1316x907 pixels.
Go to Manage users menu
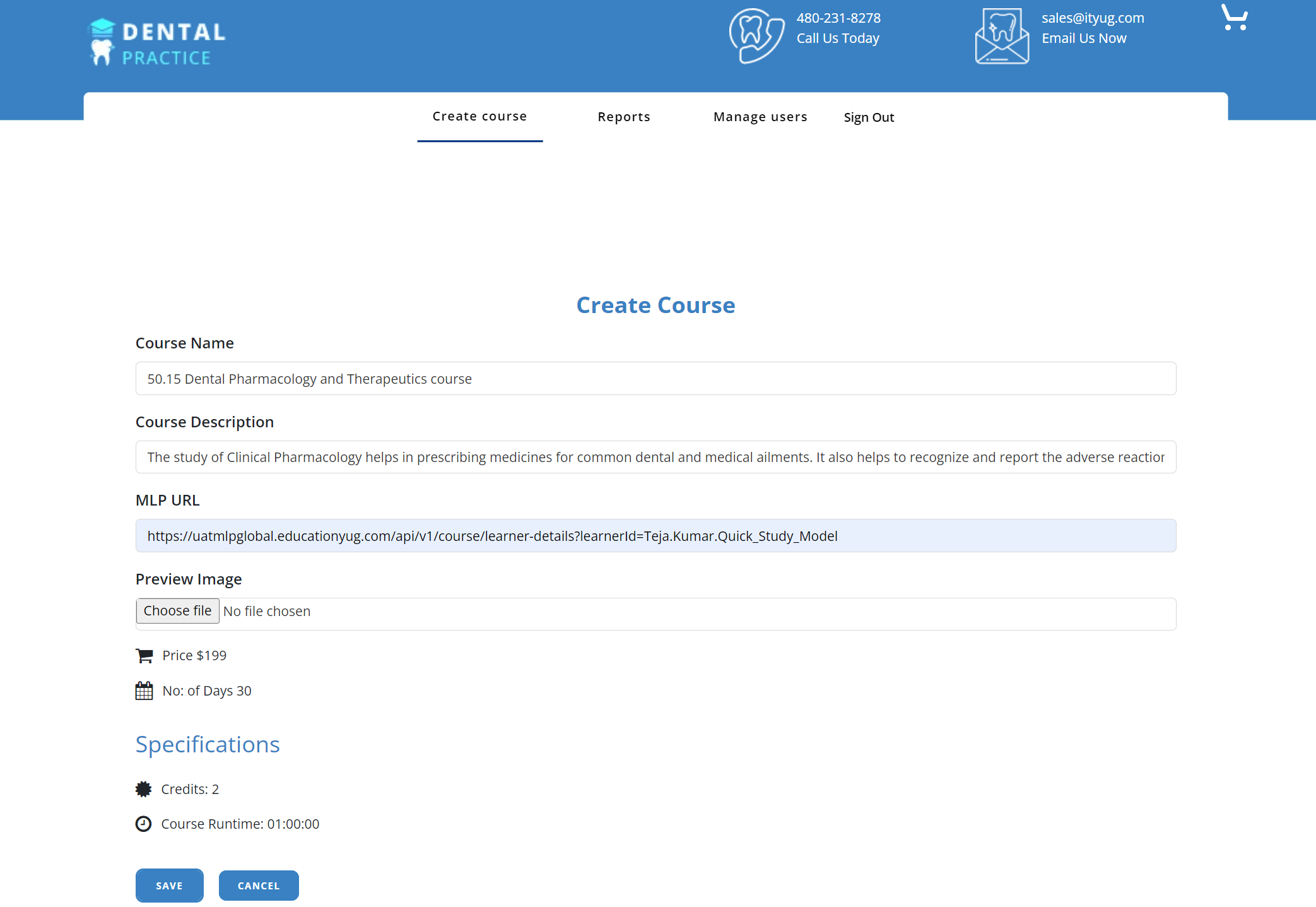pyautogui.click(x=760, y=117)
